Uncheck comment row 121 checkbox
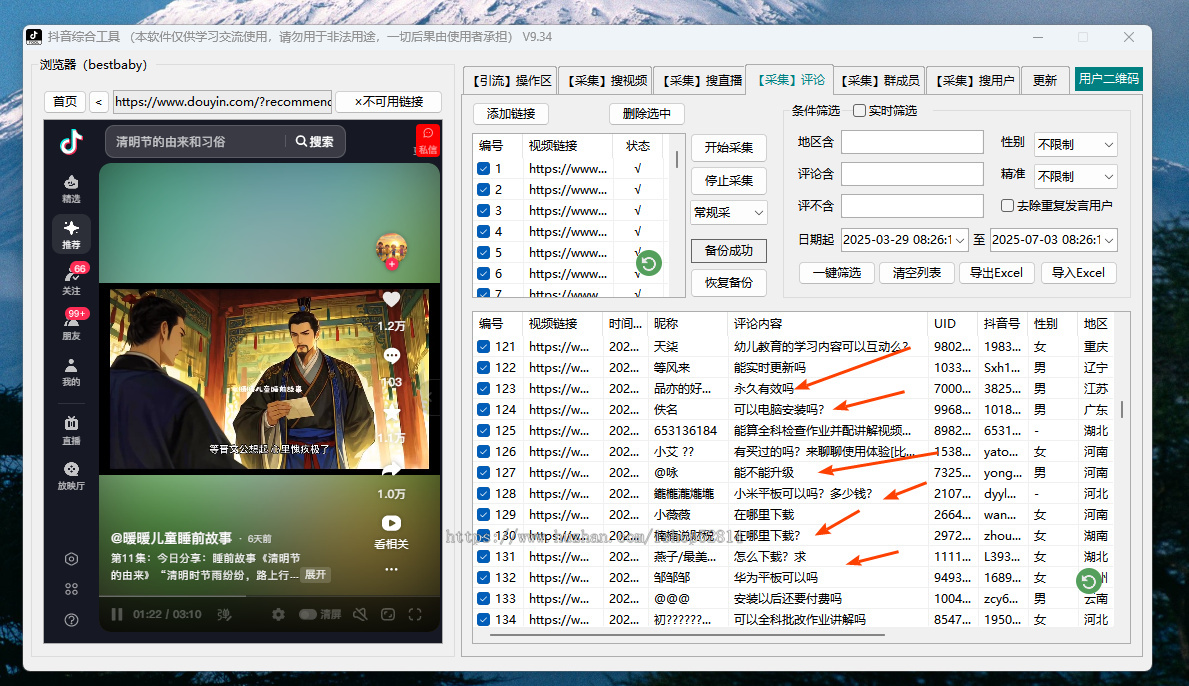Screen dimensions: 1189x686 483,346
